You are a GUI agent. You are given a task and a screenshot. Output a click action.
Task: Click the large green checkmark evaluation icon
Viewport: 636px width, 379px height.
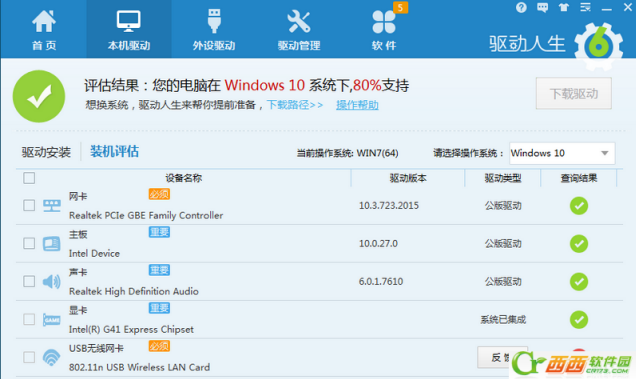(x=39, y=96)
